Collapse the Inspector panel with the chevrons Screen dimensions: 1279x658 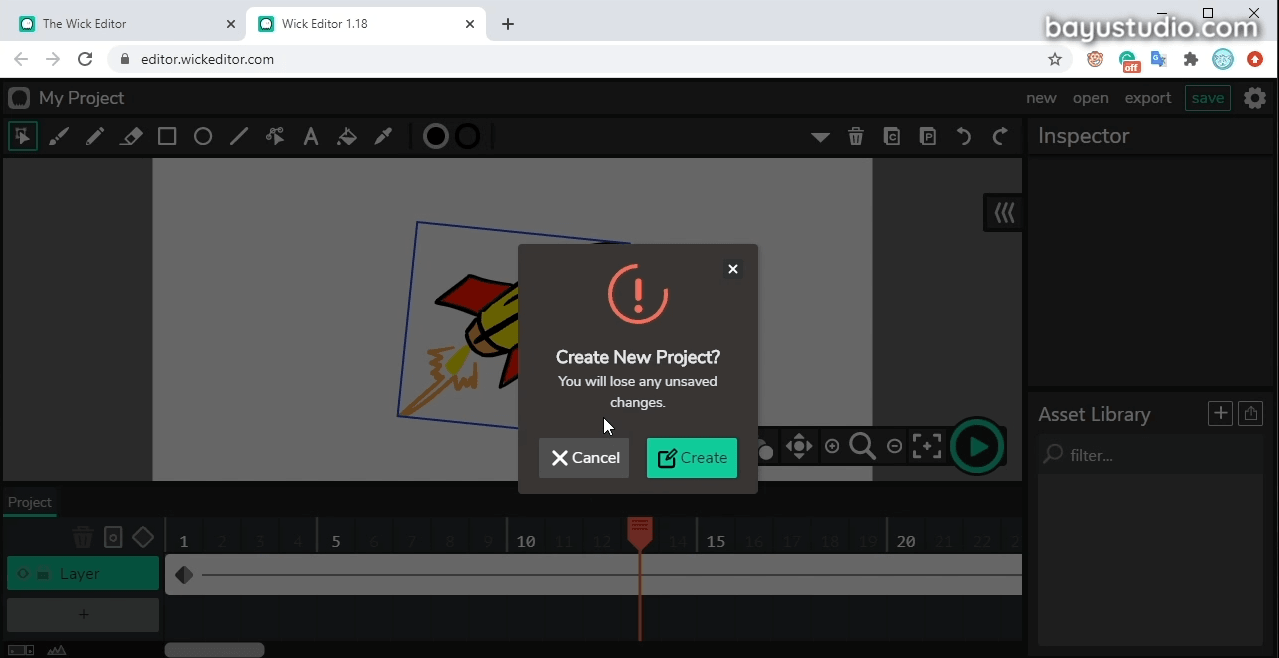coord(1002,212)
